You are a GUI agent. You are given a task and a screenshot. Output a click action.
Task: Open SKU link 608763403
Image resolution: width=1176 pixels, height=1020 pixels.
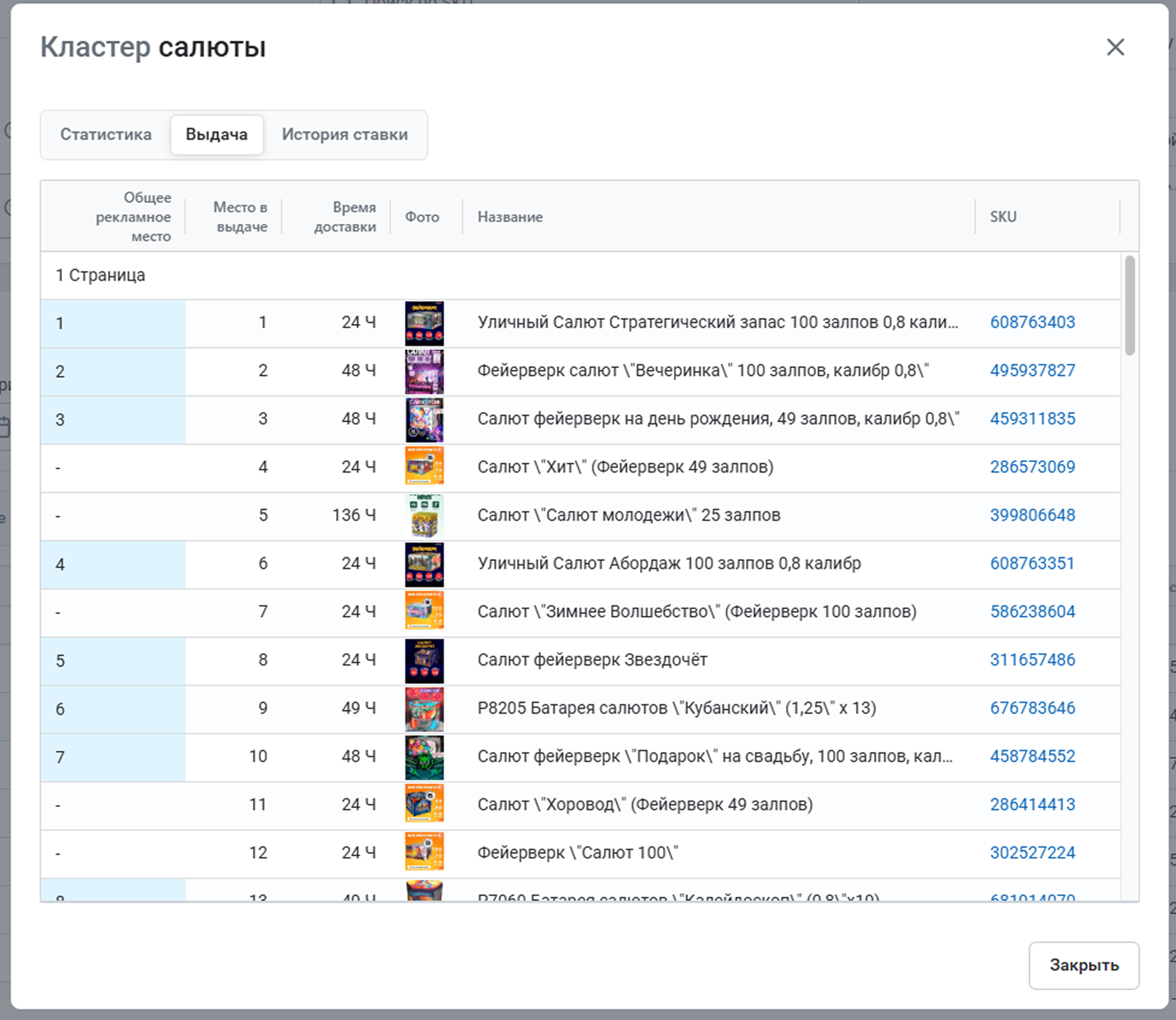[x=1032, y=323]
